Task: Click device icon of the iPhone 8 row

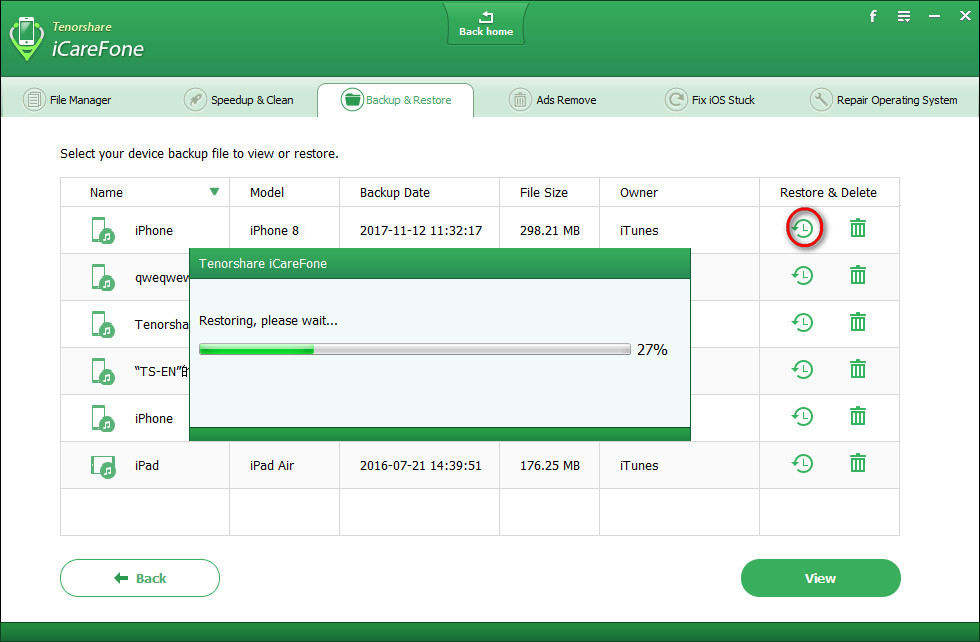Action: pyautogui.click(x=102, y=230)
